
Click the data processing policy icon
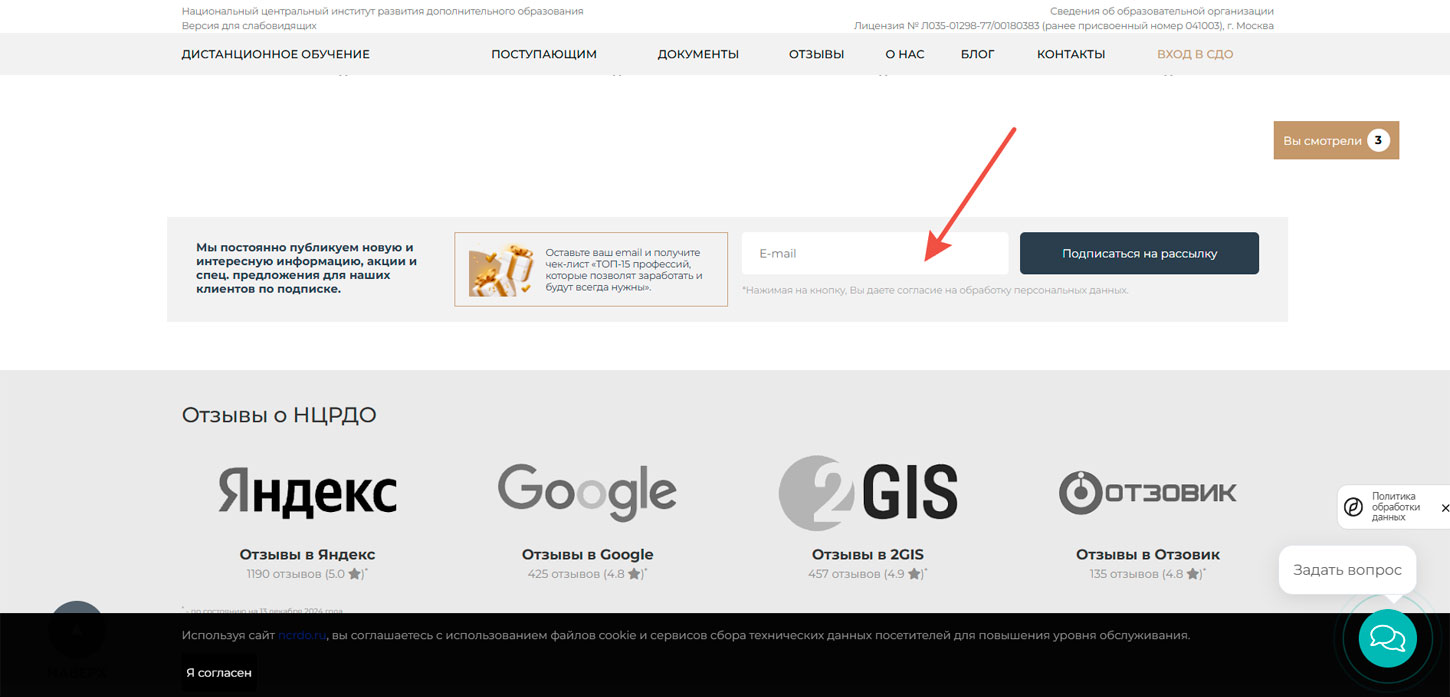click(1353, 507)
